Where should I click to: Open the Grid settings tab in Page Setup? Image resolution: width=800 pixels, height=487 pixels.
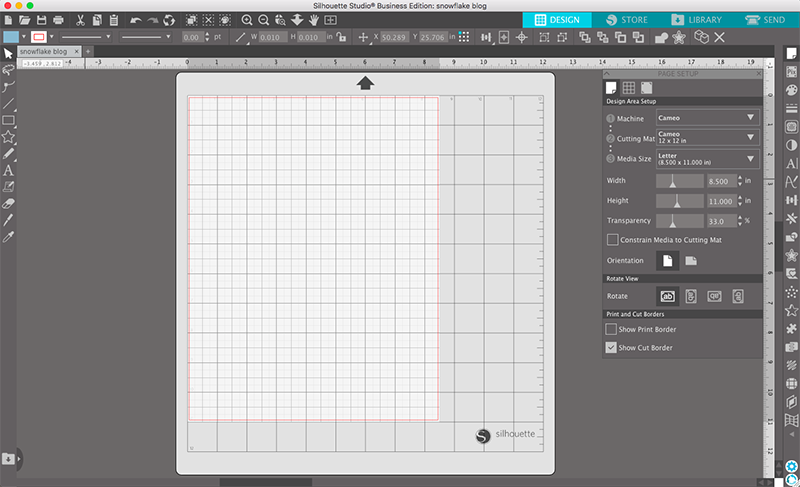(629, 88)
